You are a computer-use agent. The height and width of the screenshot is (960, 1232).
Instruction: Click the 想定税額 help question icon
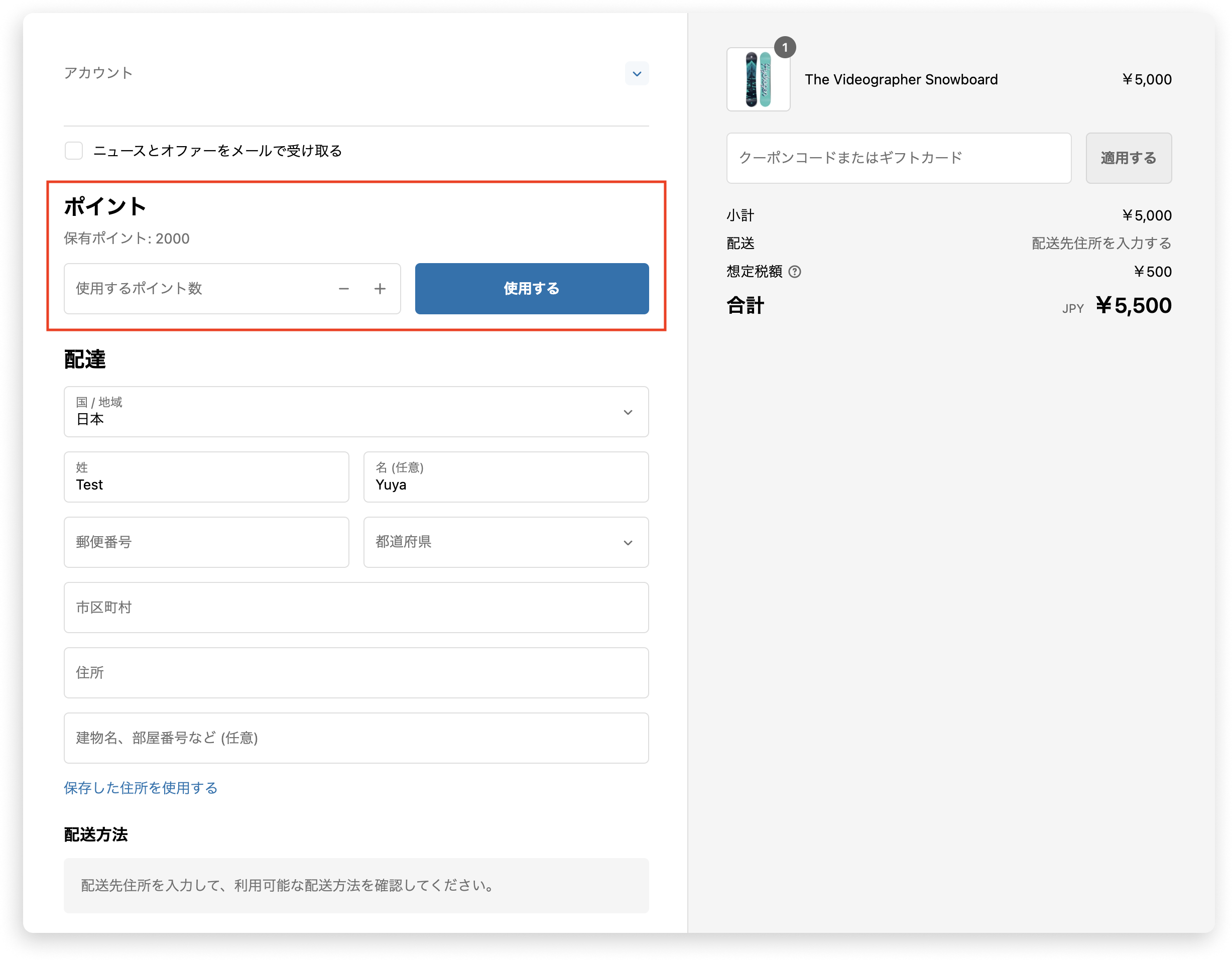(x=794, y=272)
